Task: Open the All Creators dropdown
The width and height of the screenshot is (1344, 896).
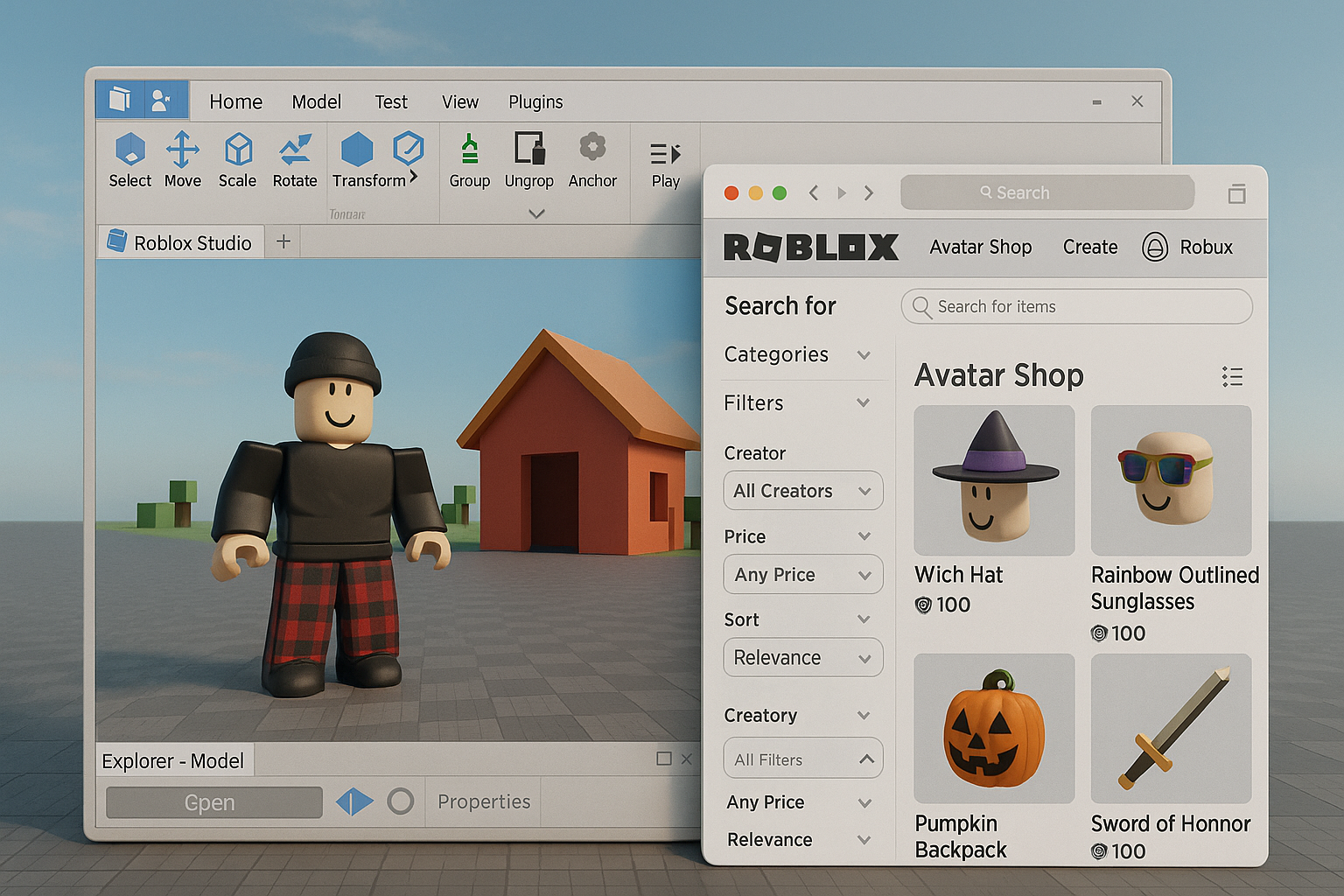Action: 803,491
